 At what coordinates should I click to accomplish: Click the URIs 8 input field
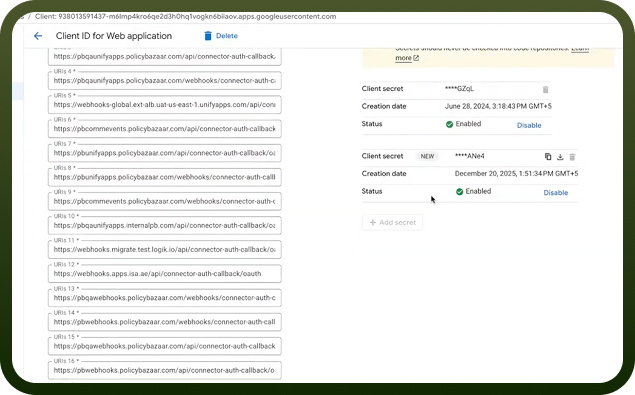[164, 177]
